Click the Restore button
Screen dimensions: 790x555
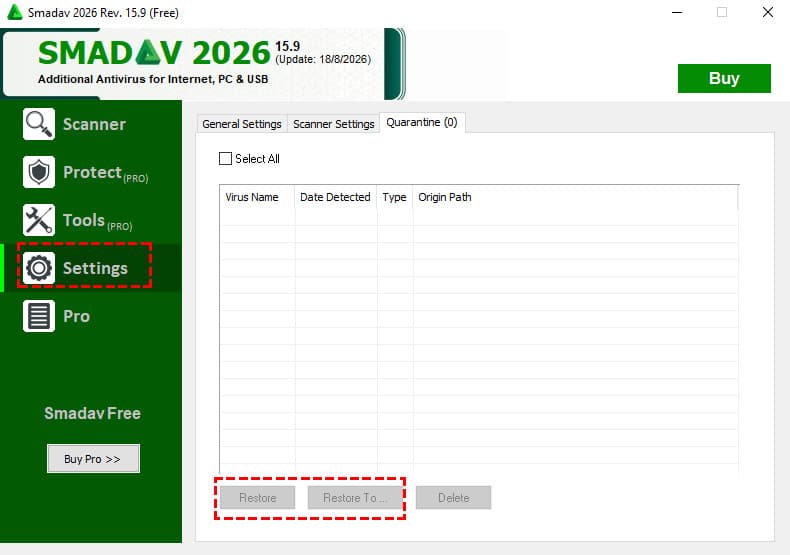click(257, 498)
